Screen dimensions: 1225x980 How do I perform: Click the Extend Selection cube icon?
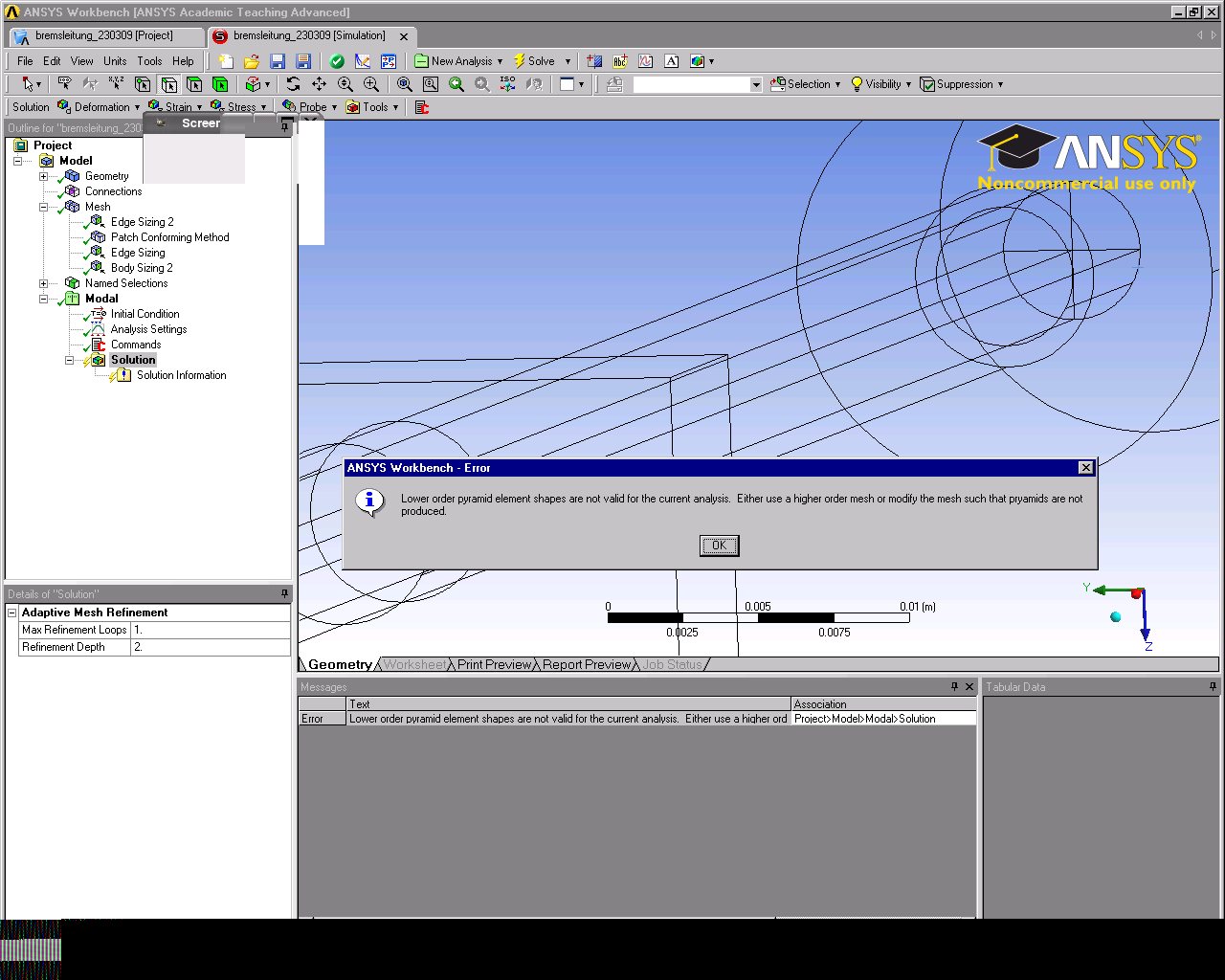tap(254, 84)
